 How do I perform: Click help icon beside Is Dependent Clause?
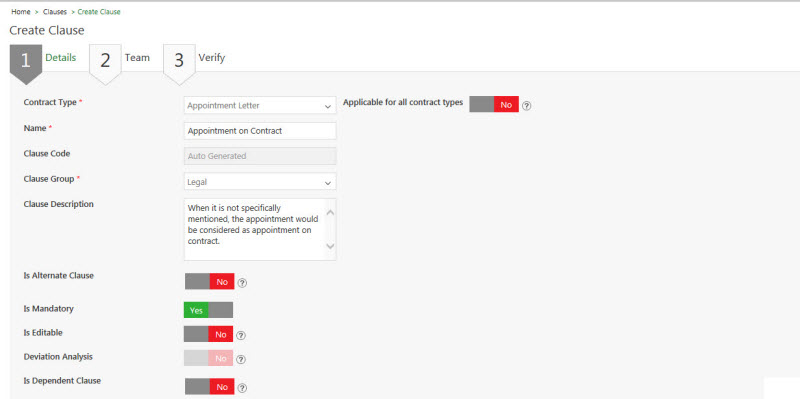[242, 387]
